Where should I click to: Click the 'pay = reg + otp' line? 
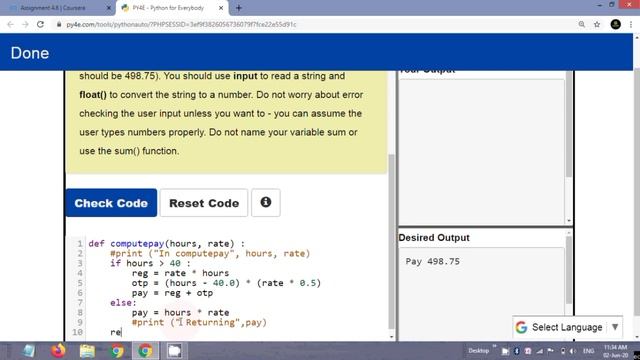pos(172,293)
